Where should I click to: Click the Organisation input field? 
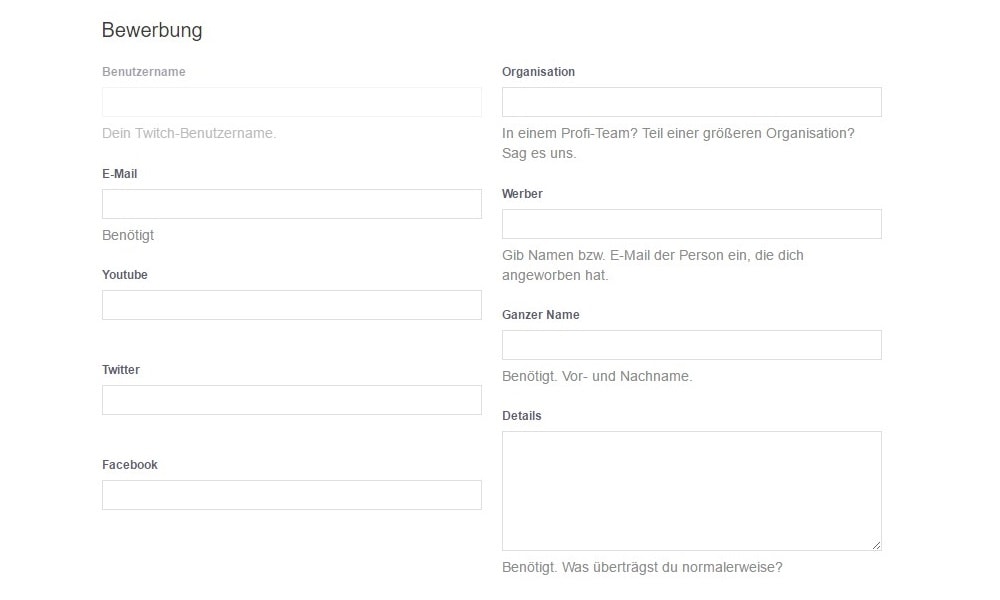point(691,101)
